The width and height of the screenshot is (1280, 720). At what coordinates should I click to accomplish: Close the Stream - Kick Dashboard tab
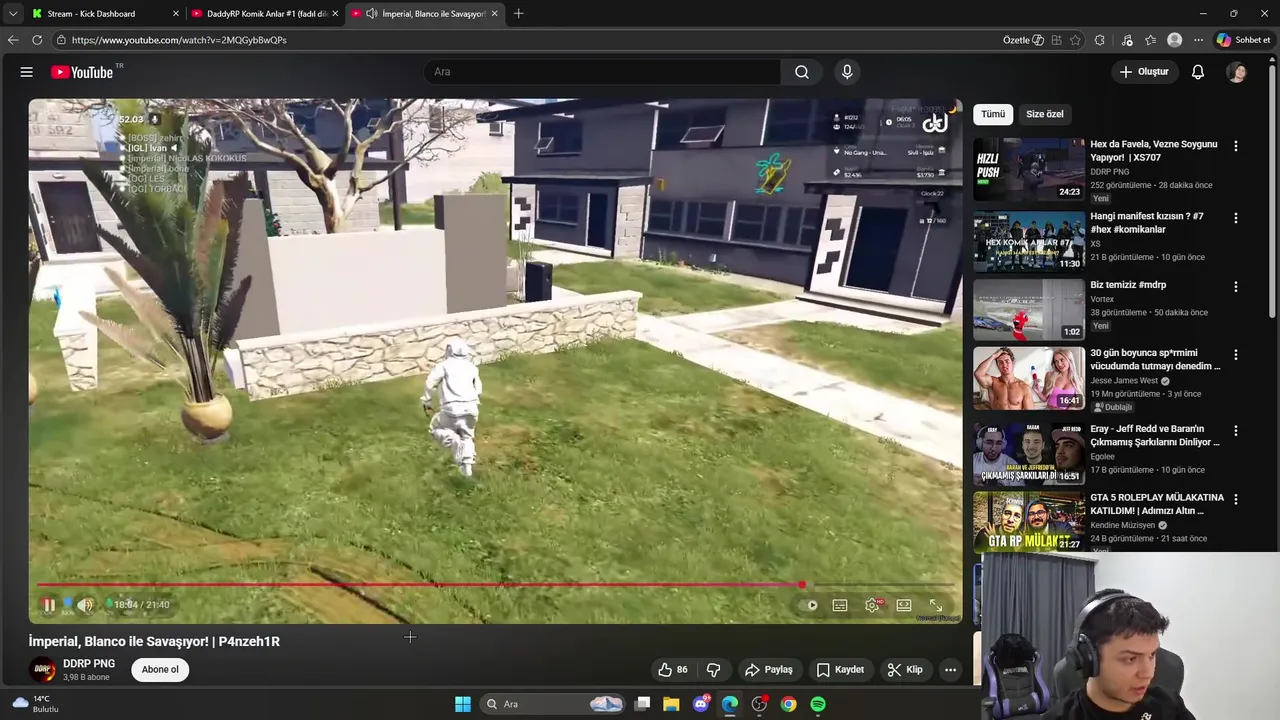tap(176, 14)
